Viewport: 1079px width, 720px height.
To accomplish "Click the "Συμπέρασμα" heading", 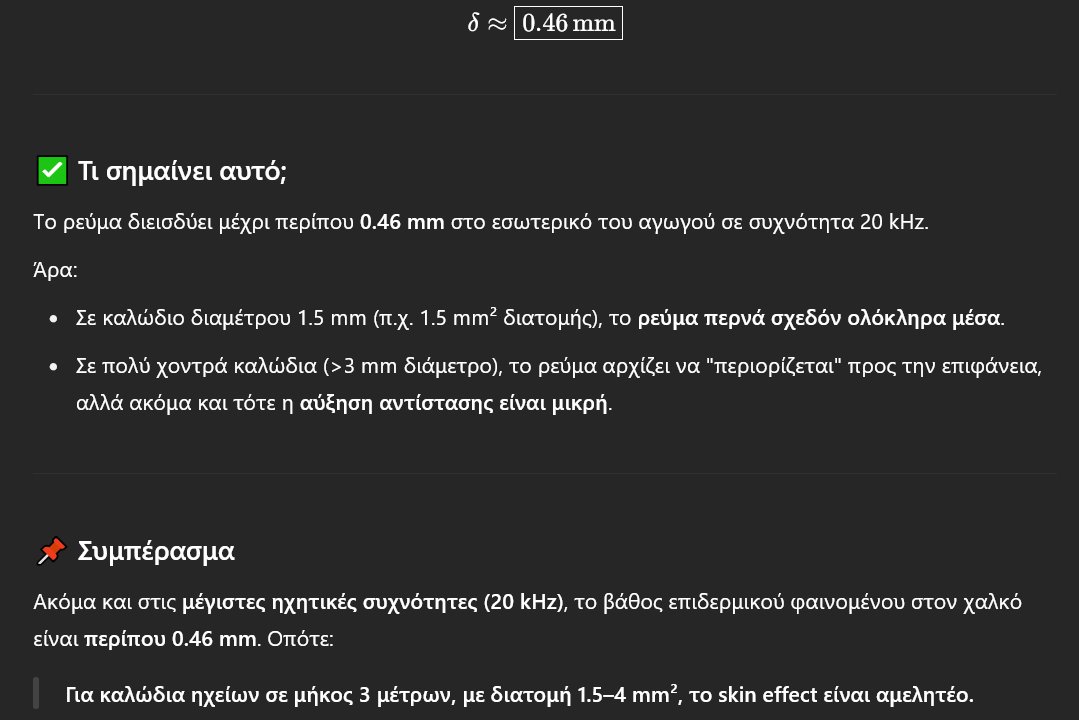I will coord(155,551).
